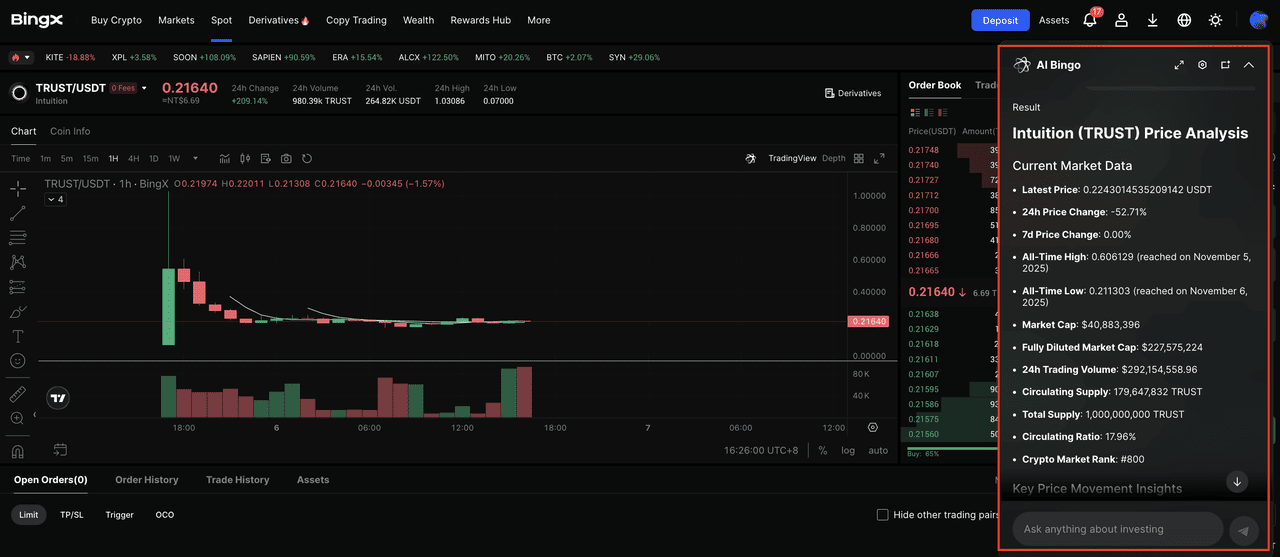Show only bids in order book
This screenshot has width=1280, height=557.
928,112
